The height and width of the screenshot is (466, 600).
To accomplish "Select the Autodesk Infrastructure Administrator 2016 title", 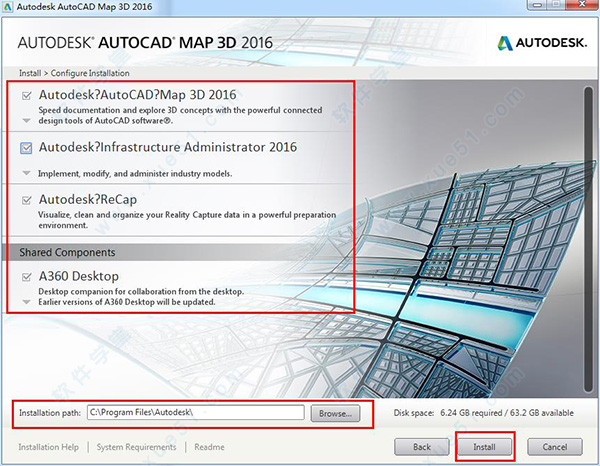I will [x=168, y=147].
